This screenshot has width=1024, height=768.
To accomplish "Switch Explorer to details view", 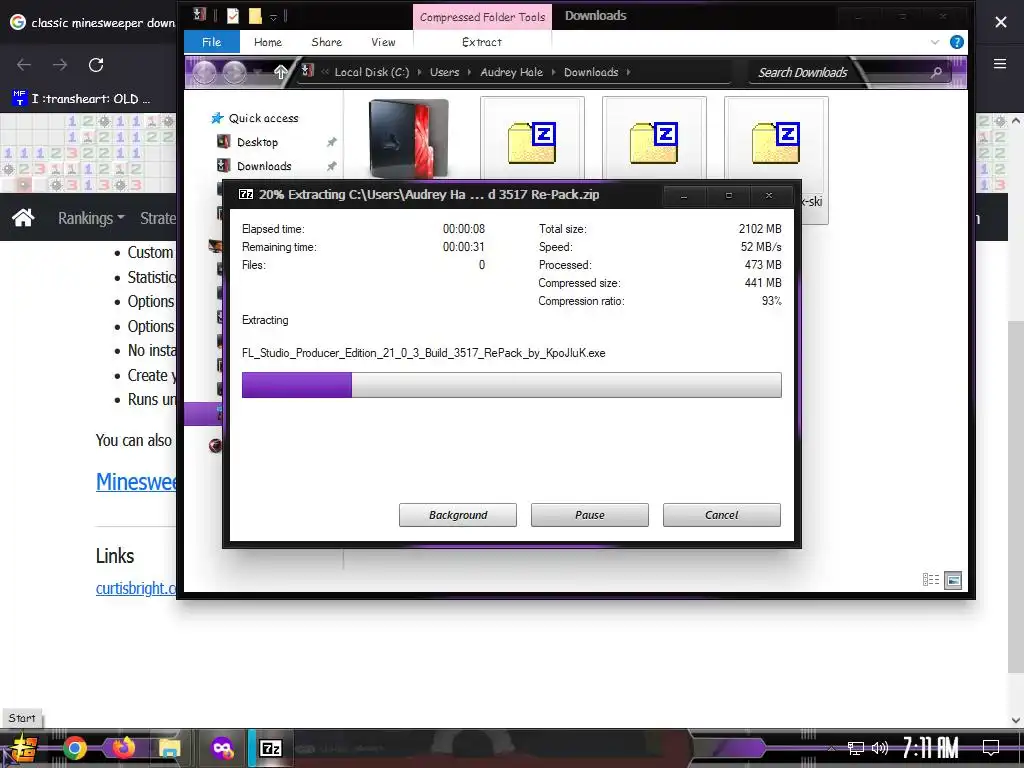I will [x=931, y=579].
